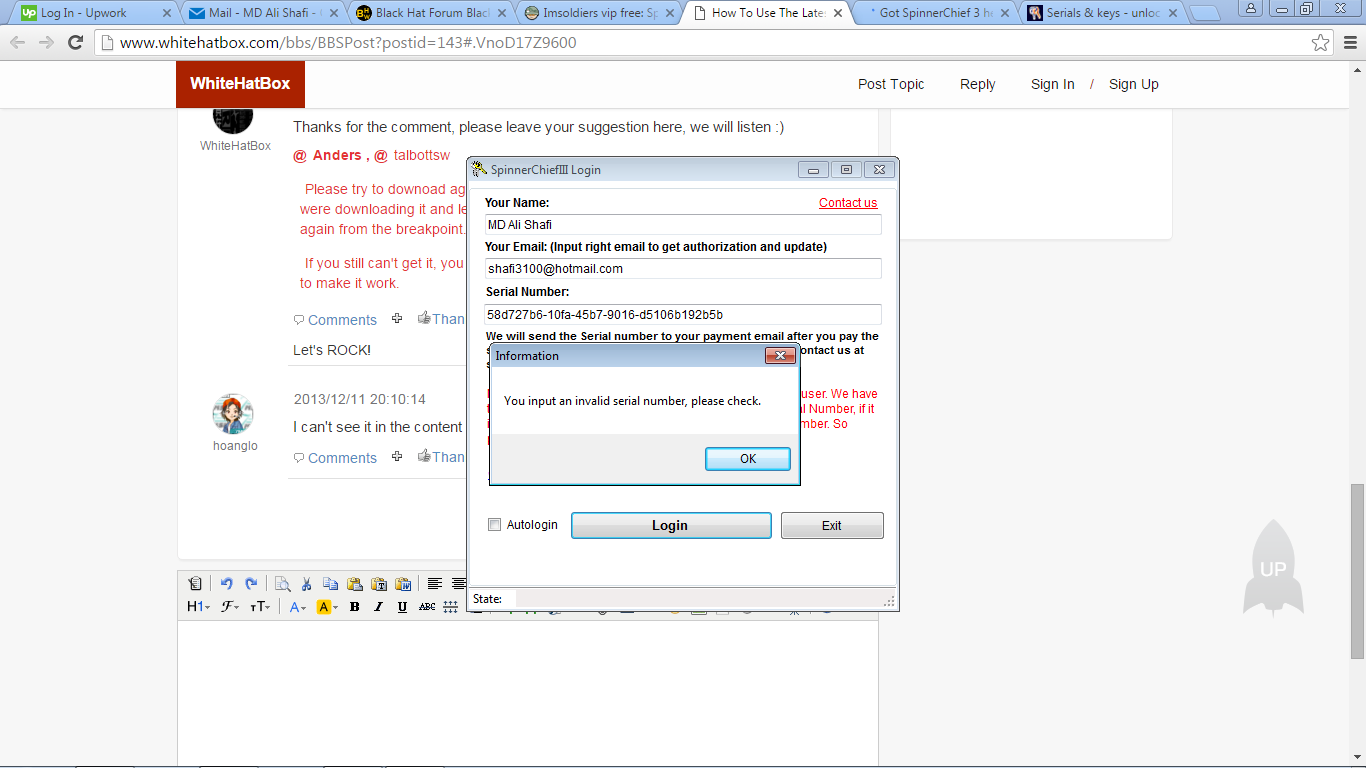This screenshot has height=768, width=1366.
Task: Open the H1 heading dropdown
Action: click(x=198, y=607)
